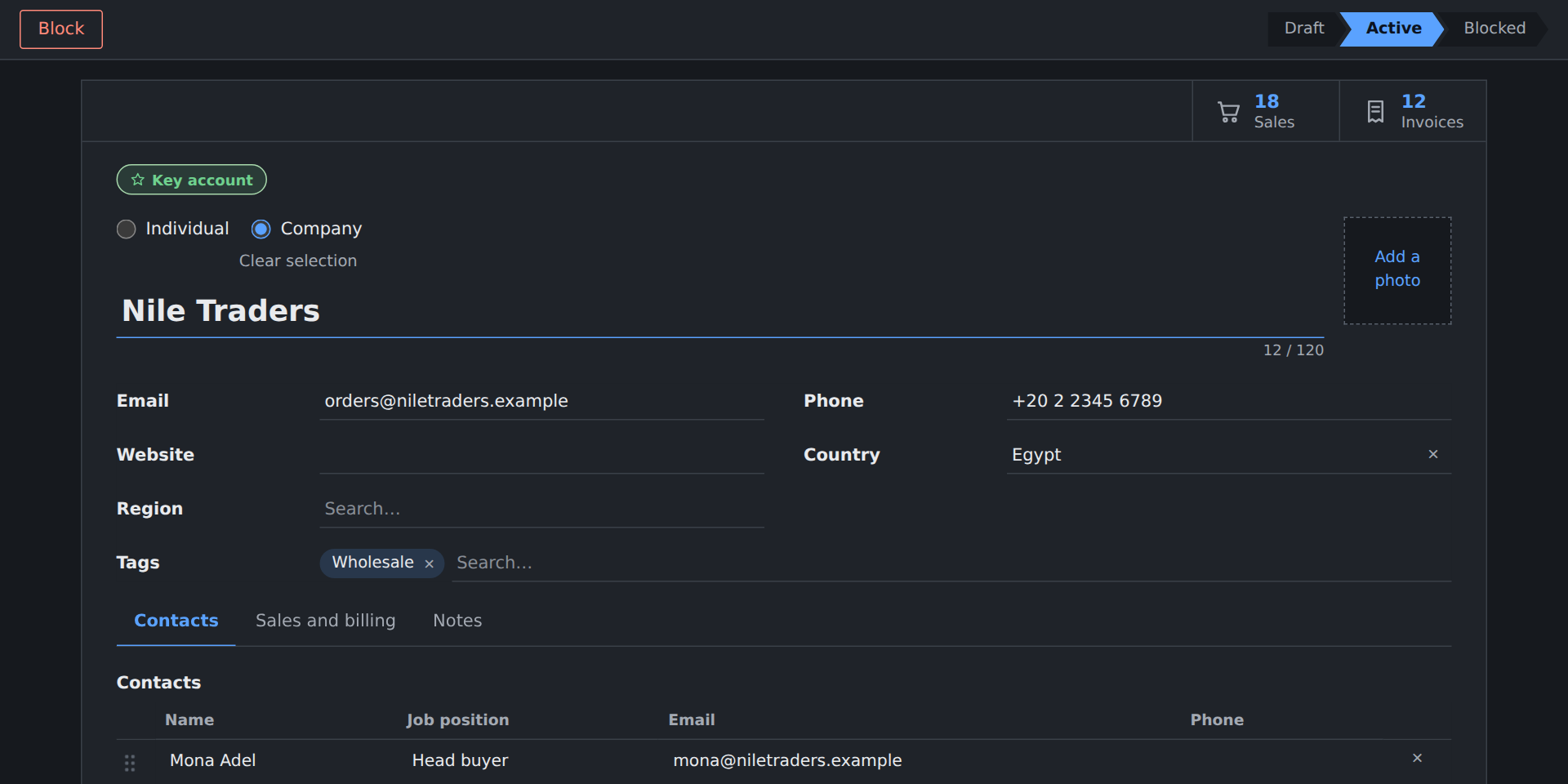Click the Clear selection link
This screenshot has height=784, width=1568.
(298, 261)
